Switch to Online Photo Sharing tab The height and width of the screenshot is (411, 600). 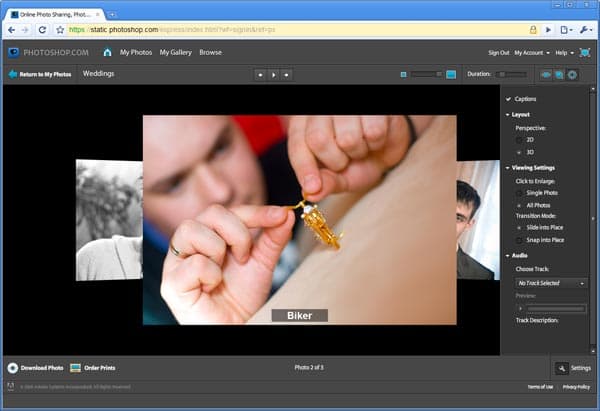click(54, 15)
